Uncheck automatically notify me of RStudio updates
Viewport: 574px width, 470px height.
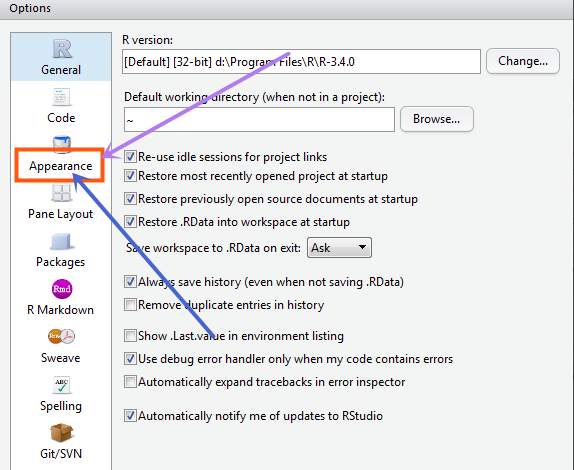(130, 415)
